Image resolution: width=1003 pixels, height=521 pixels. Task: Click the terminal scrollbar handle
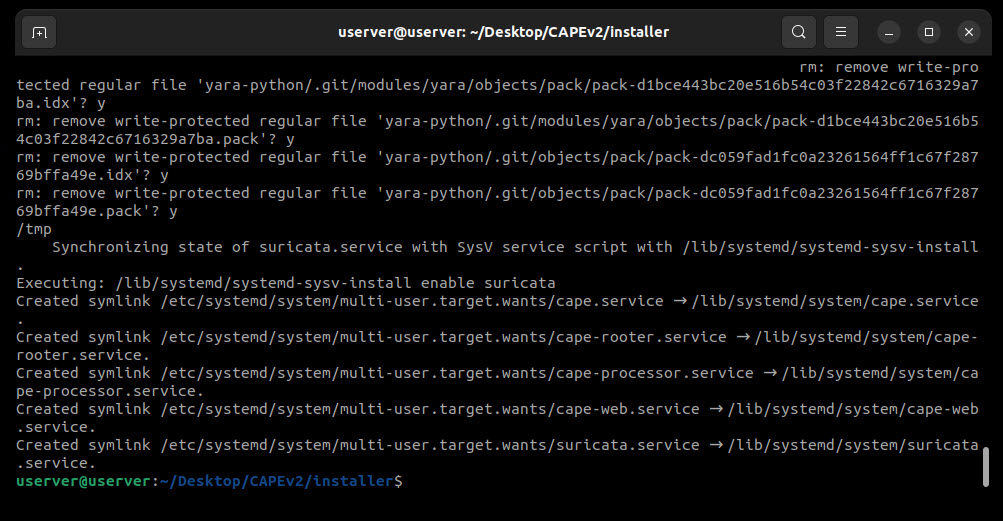pos(986,467)
